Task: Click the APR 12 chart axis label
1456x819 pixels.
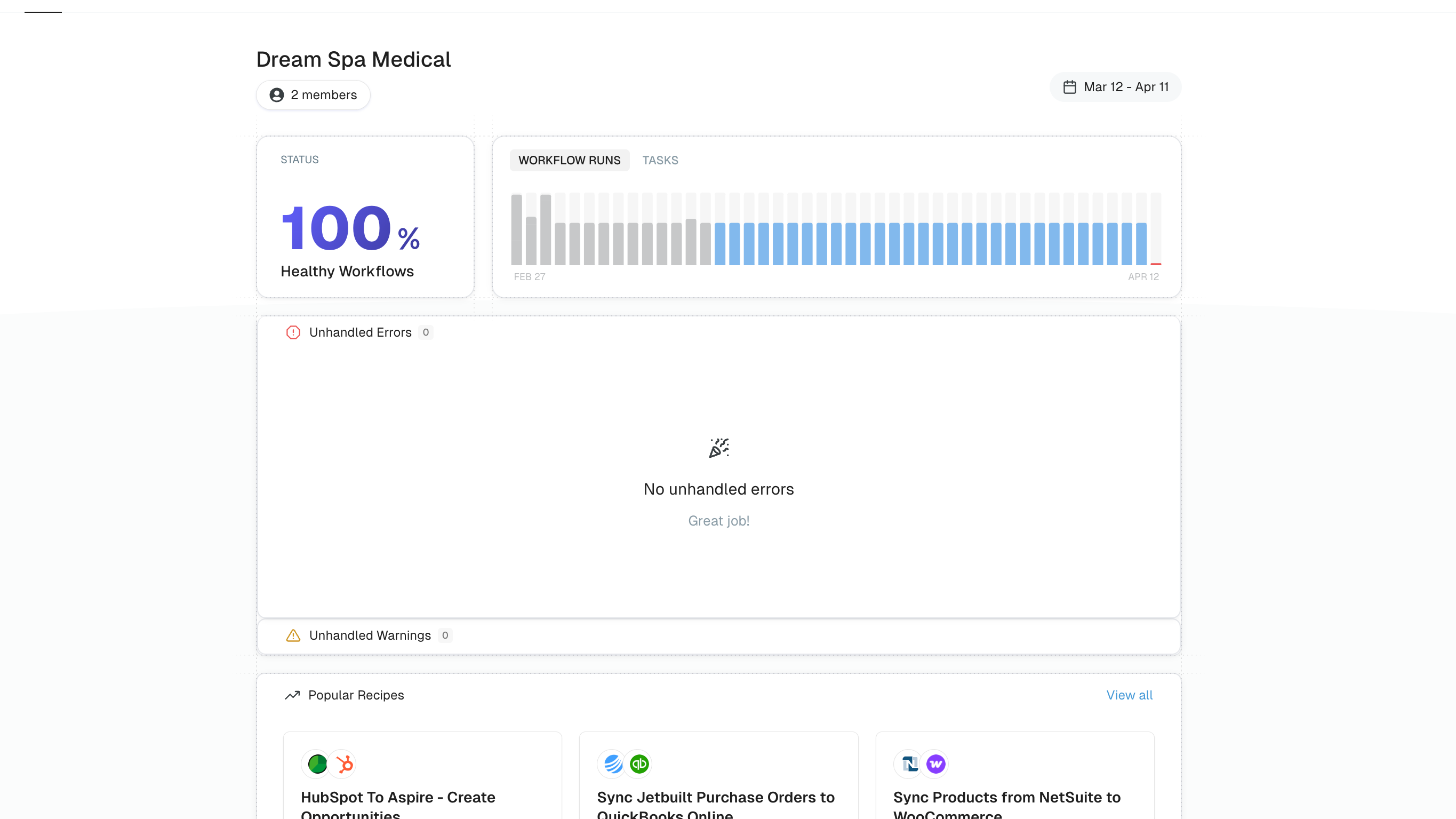Action: click(x=1143, y=276)
